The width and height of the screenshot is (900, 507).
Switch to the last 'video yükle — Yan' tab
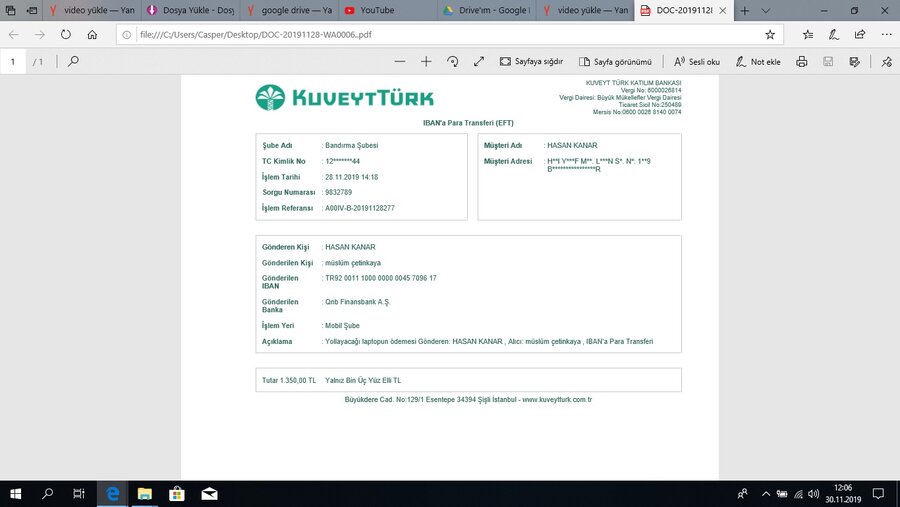pyautogui.click(x=586, y=10)
